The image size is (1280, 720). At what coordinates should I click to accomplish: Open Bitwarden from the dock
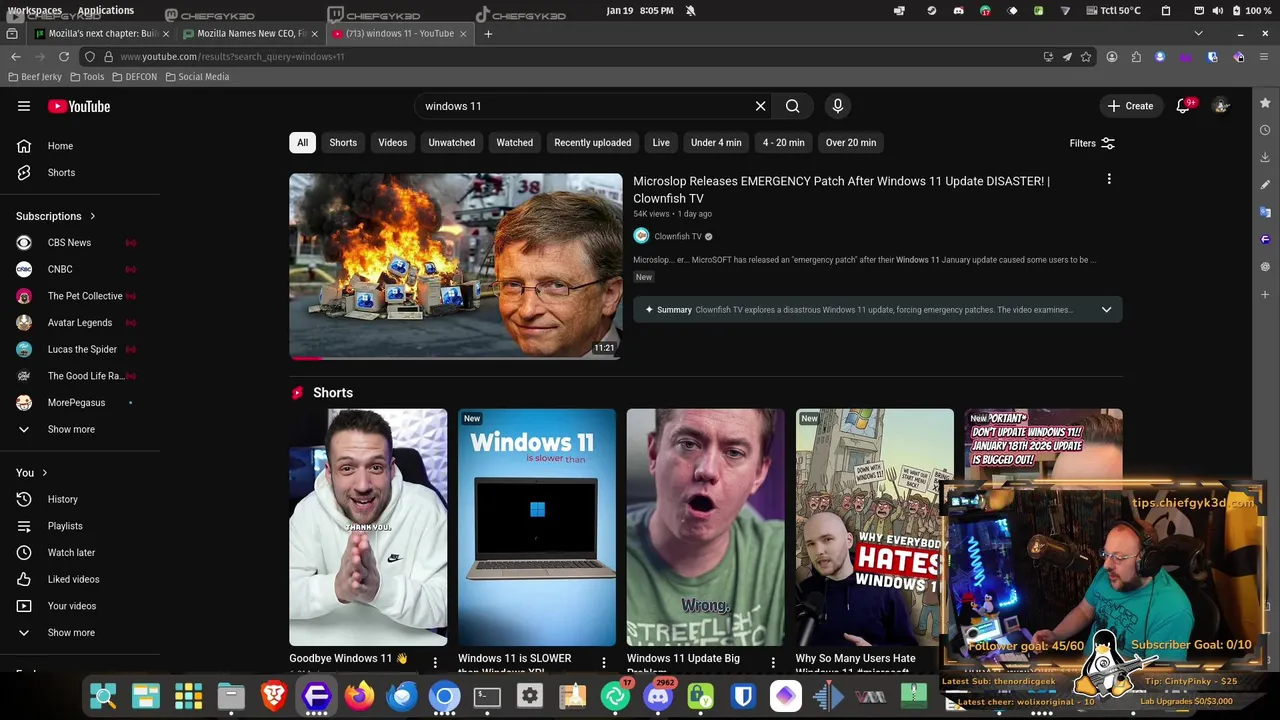[x=743, y=696]
